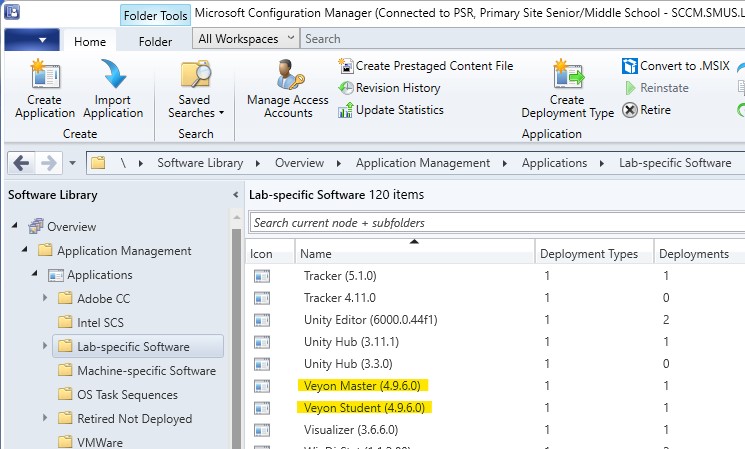Click the Folder Tools contextual tab
Viewport: 745px width, 449px height.
point(155,16)
